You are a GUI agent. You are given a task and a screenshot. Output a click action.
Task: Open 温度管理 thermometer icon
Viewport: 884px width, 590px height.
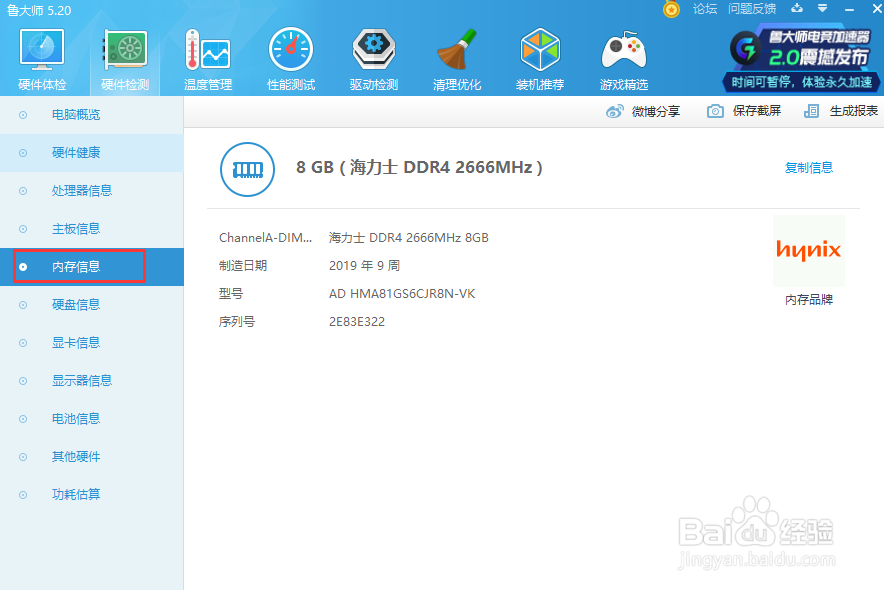(208, 59)
